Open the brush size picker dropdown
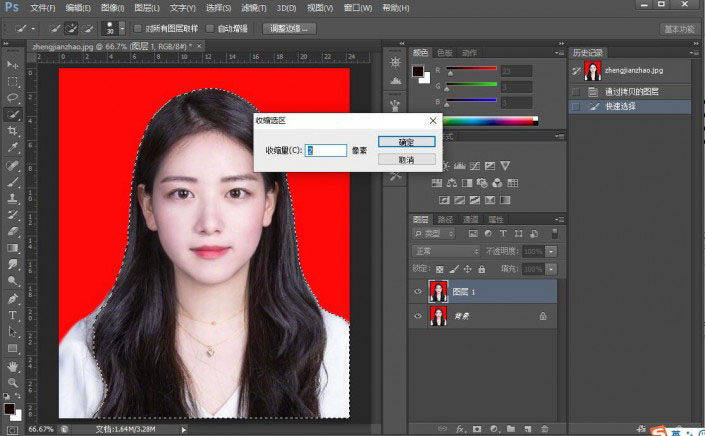Viewport: 705px width, 436px height. coord(120,28)
